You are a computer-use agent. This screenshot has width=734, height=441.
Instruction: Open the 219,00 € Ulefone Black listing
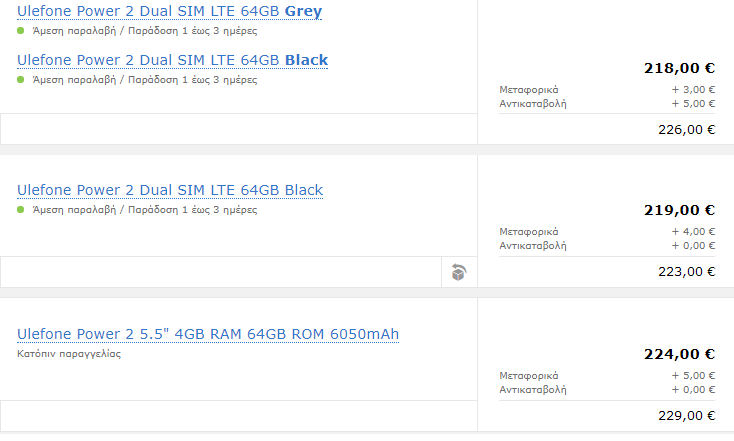(x=170, y=190)
